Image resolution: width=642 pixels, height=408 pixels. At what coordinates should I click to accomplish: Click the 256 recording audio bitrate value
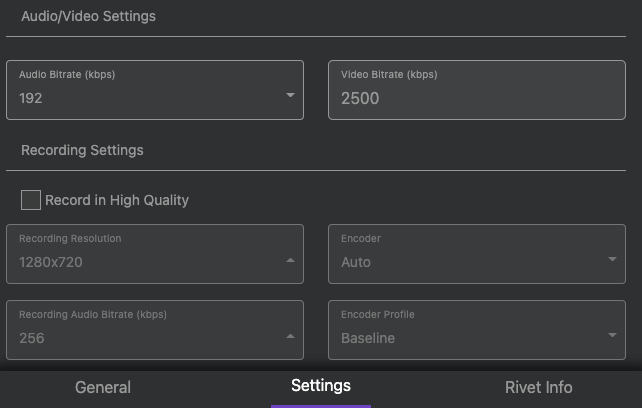(32, 338)
